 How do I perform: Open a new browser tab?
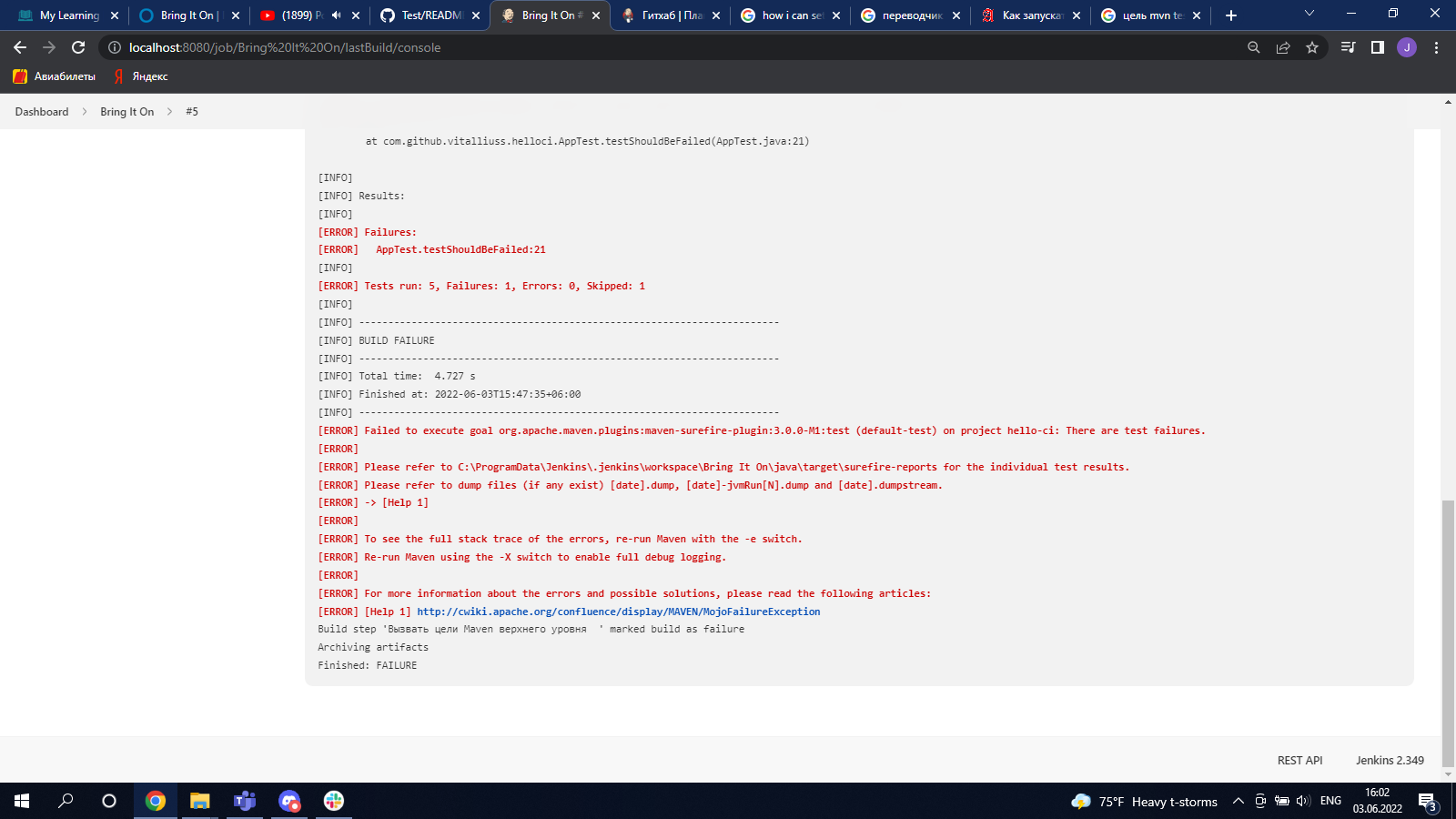click(1231, 15)
